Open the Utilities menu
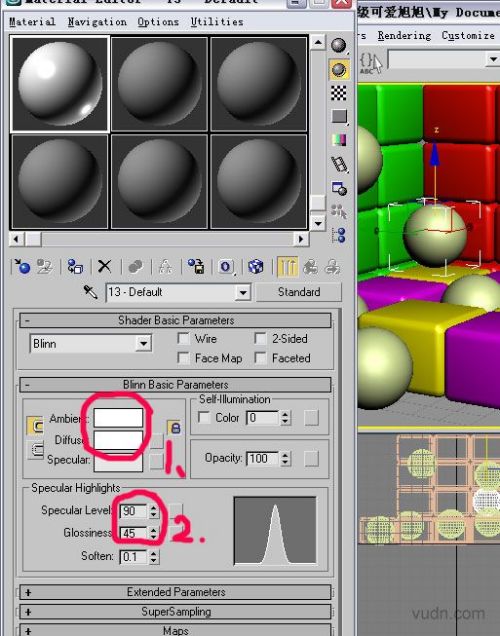 point(217,22)
